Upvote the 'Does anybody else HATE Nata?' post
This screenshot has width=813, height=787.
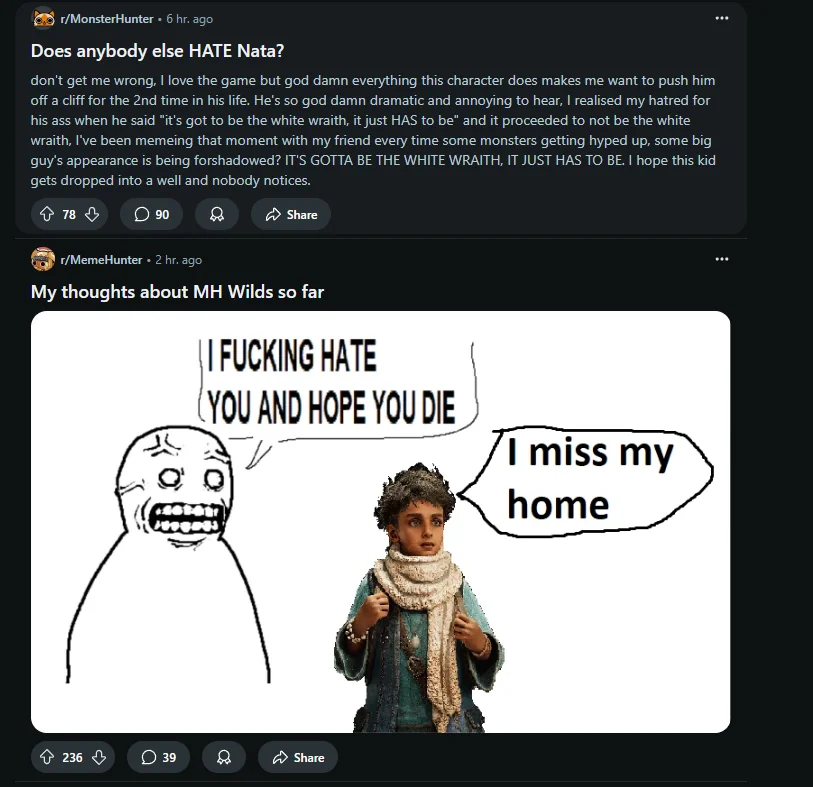point(47,214)
